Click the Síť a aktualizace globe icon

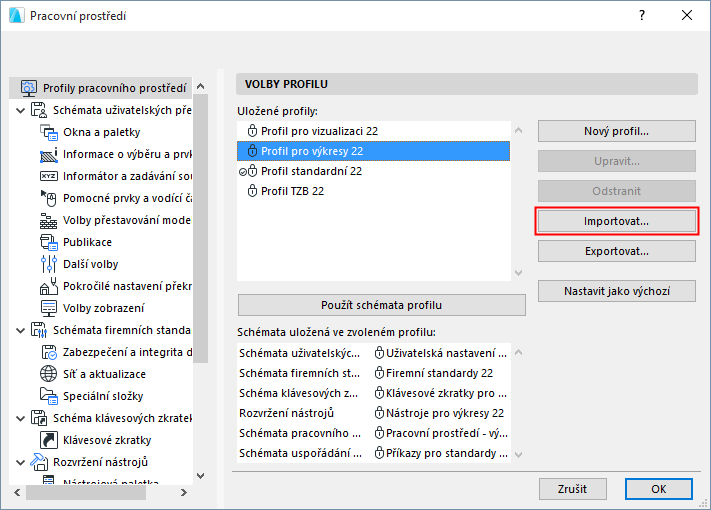(49, 374)
